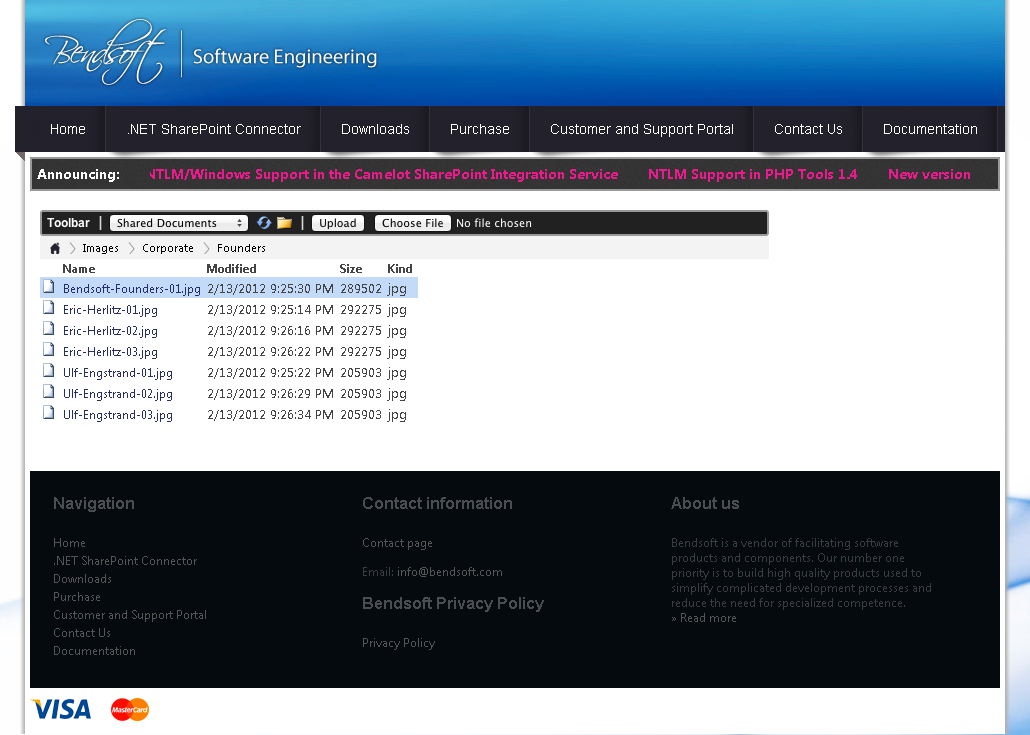Click the Founders breadcrumb
This screenshot has width=1030, height=735.
(241, 248)
